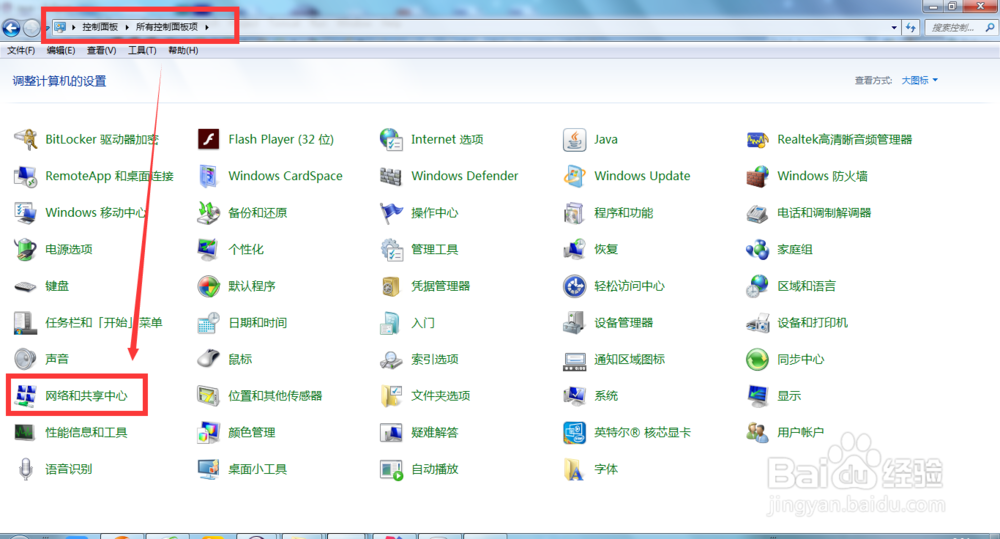Image resolution: width=1000 pixels, height=539 pixels.
Task: Click the search magnifier icon
Action: click(x=989, y=27)
